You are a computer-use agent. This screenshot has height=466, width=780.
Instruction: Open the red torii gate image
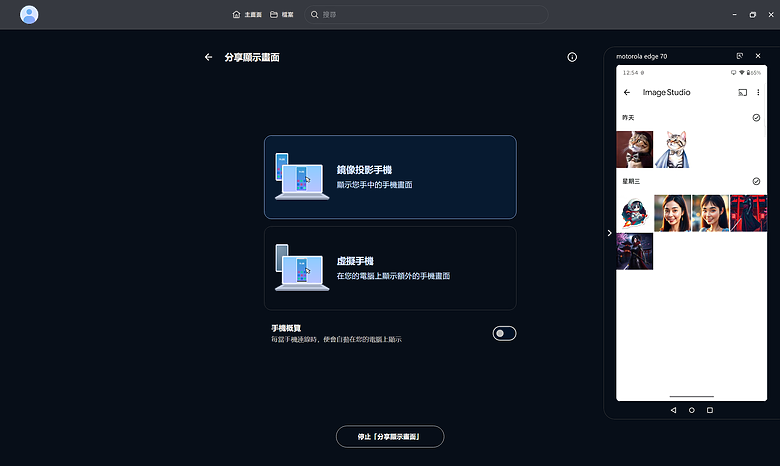pos(749,213)
